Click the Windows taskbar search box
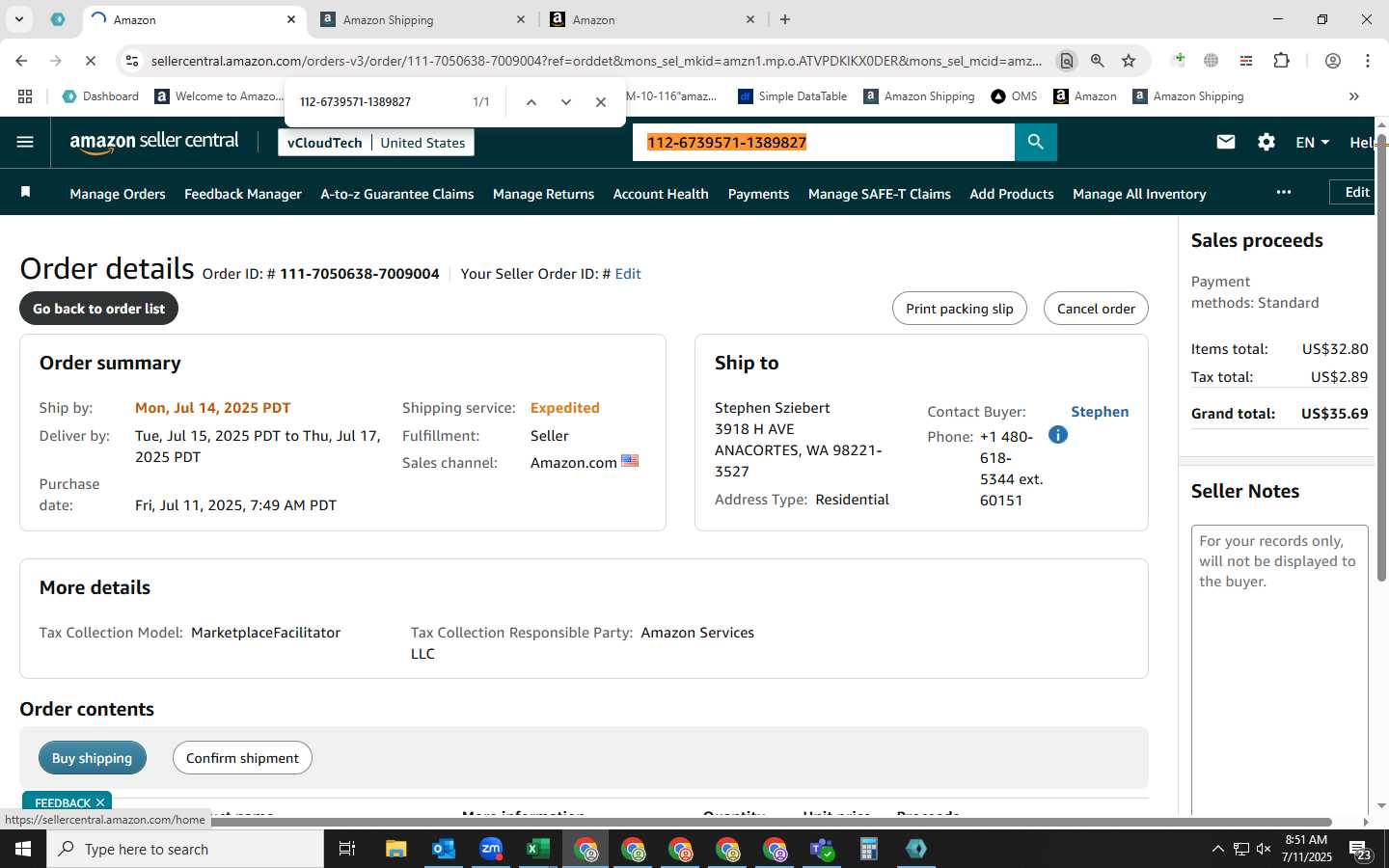 (x=185, y=849)
